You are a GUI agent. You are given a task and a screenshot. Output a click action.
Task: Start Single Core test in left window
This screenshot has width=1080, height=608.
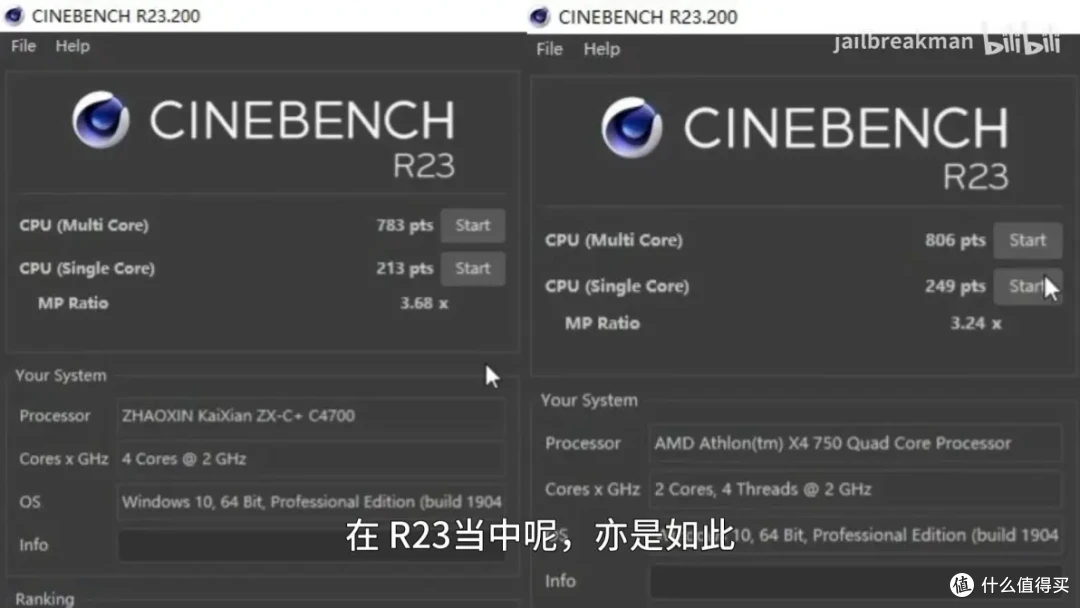[472, 269]
